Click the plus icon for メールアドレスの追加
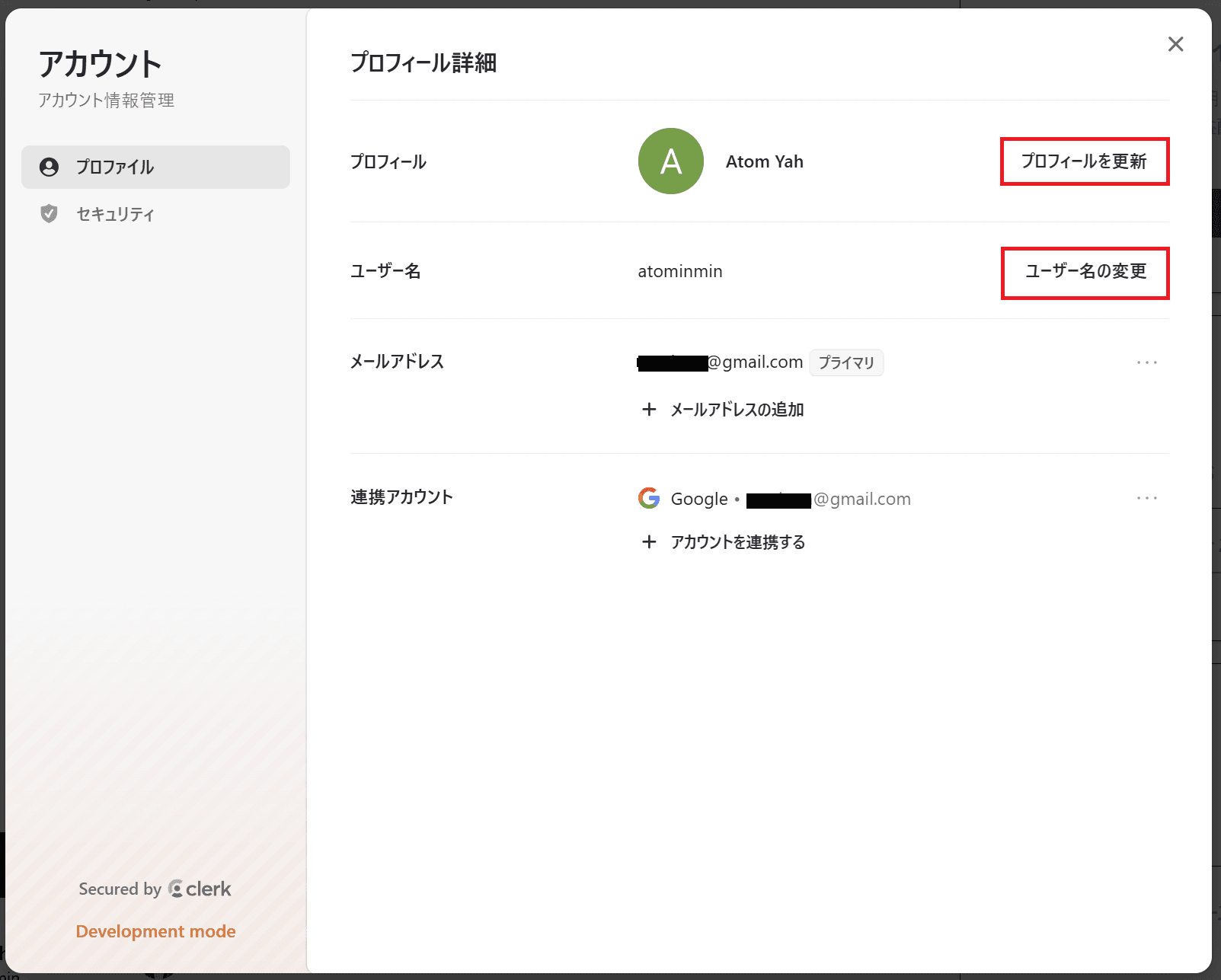The width and height of the screenshot is (1221, 980). pyautogui.click(x=649, y=410)
